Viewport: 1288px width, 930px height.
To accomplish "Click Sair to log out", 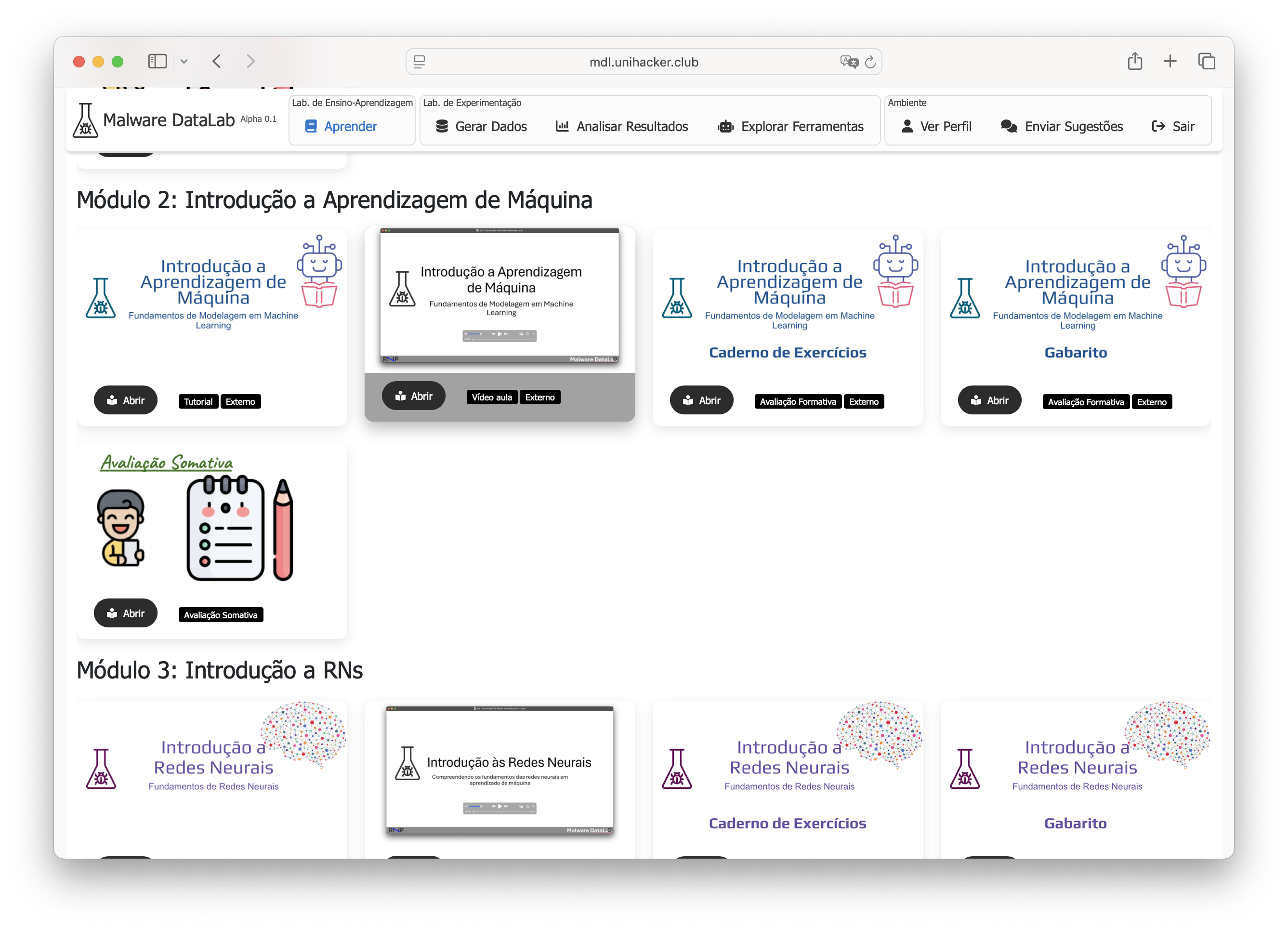I will (x=1173, y=126).
